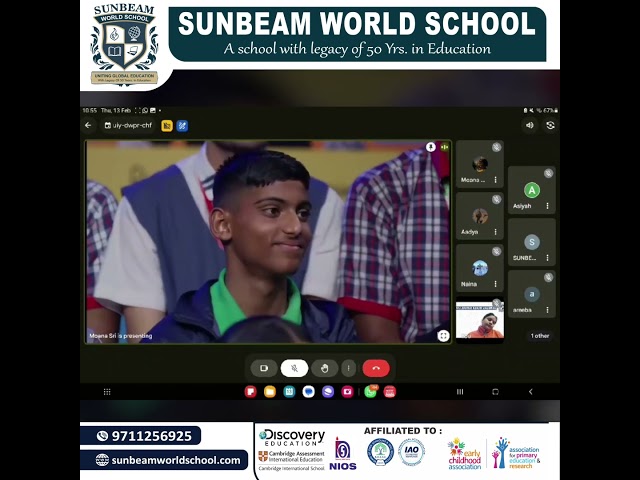Open the app drawer grid icon
The image size is (640, 480).
[x=107, y=392]
